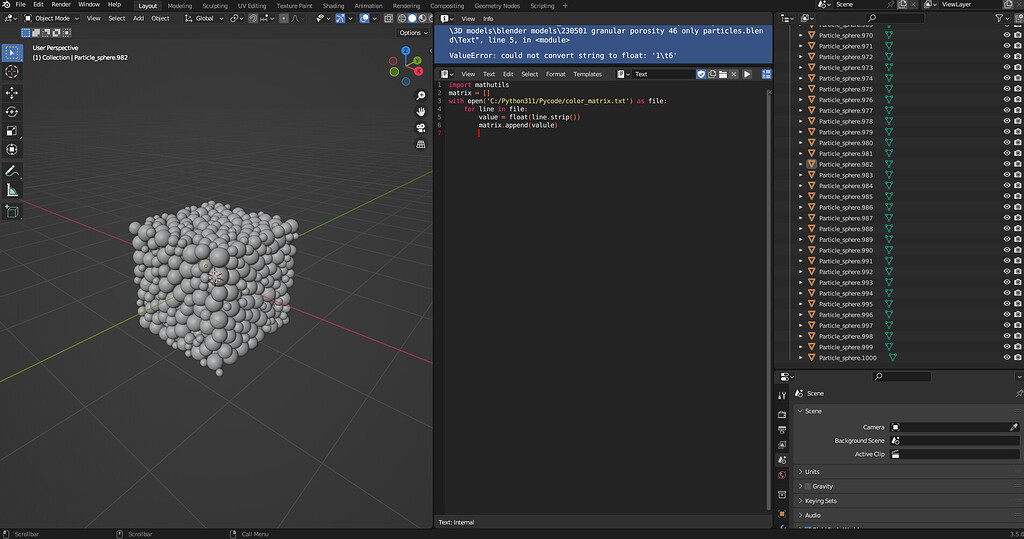Select the Measure tool
The height and width of the screenshot is (539, 1024).
point(12,190)
